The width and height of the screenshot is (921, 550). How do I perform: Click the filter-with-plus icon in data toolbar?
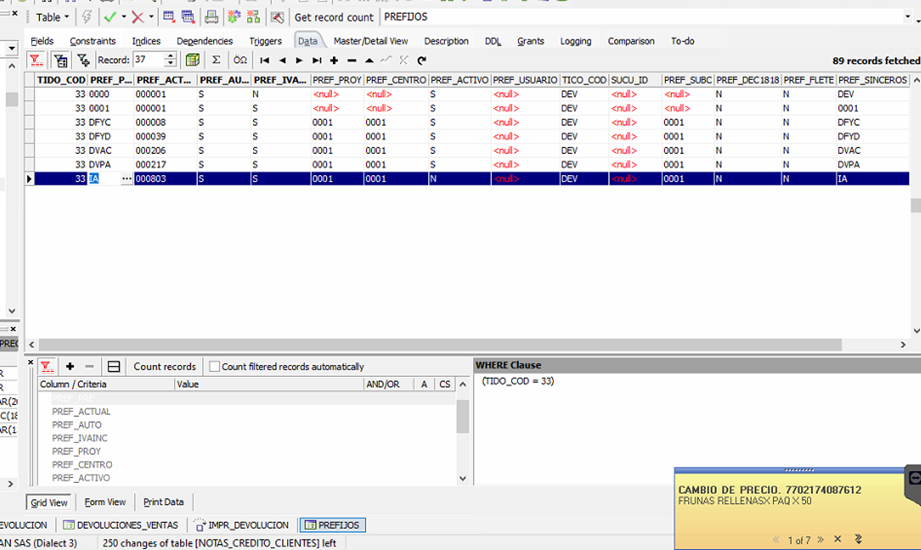point(83,60)
